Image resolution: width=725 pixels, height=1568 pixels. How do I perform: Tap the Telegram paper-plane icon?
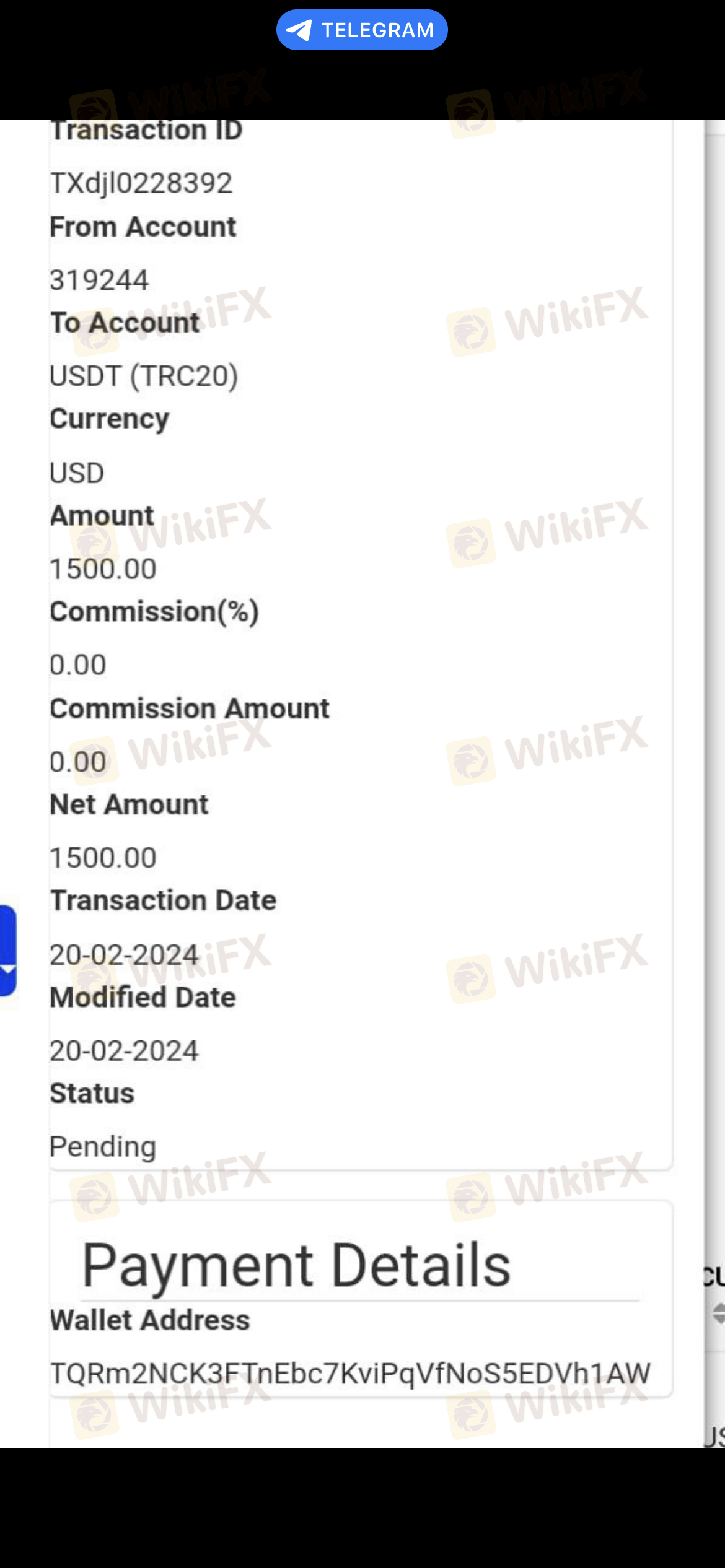coord(299,30)
